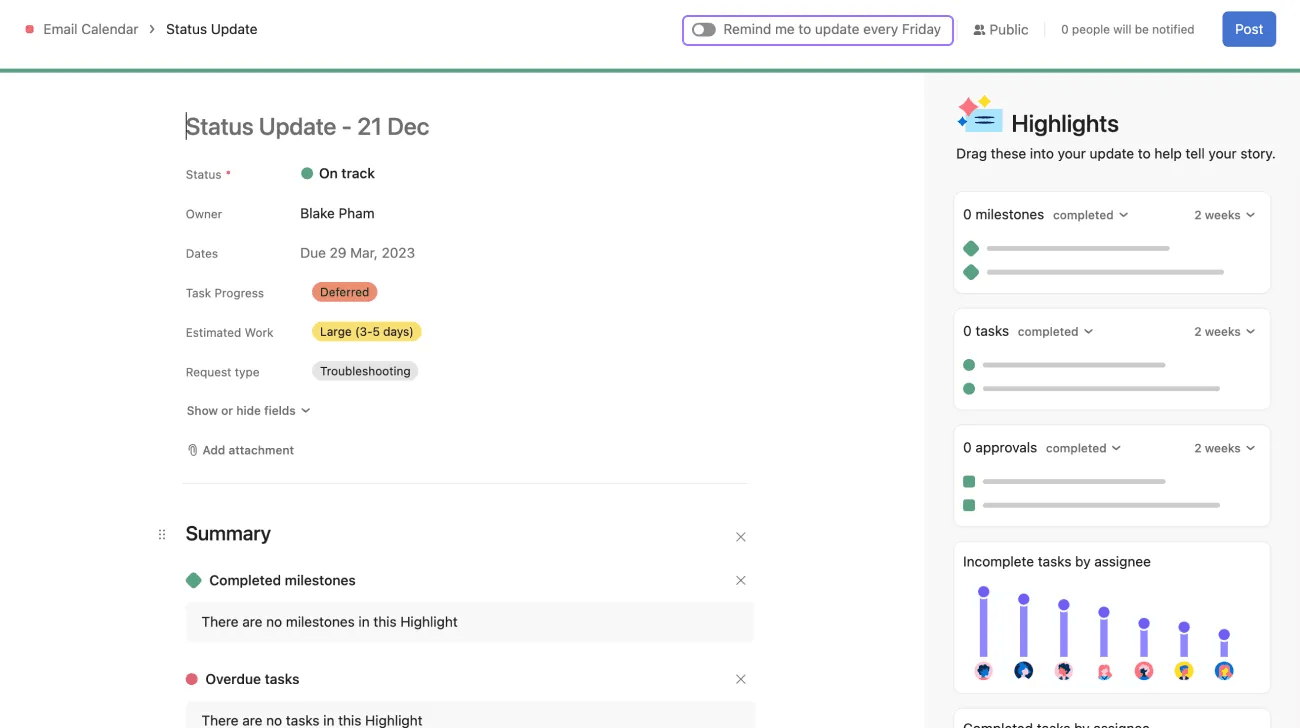Dismiss the Completed milestones highlight
This screenshot has height=728, width=1300.
pos(741,580)
